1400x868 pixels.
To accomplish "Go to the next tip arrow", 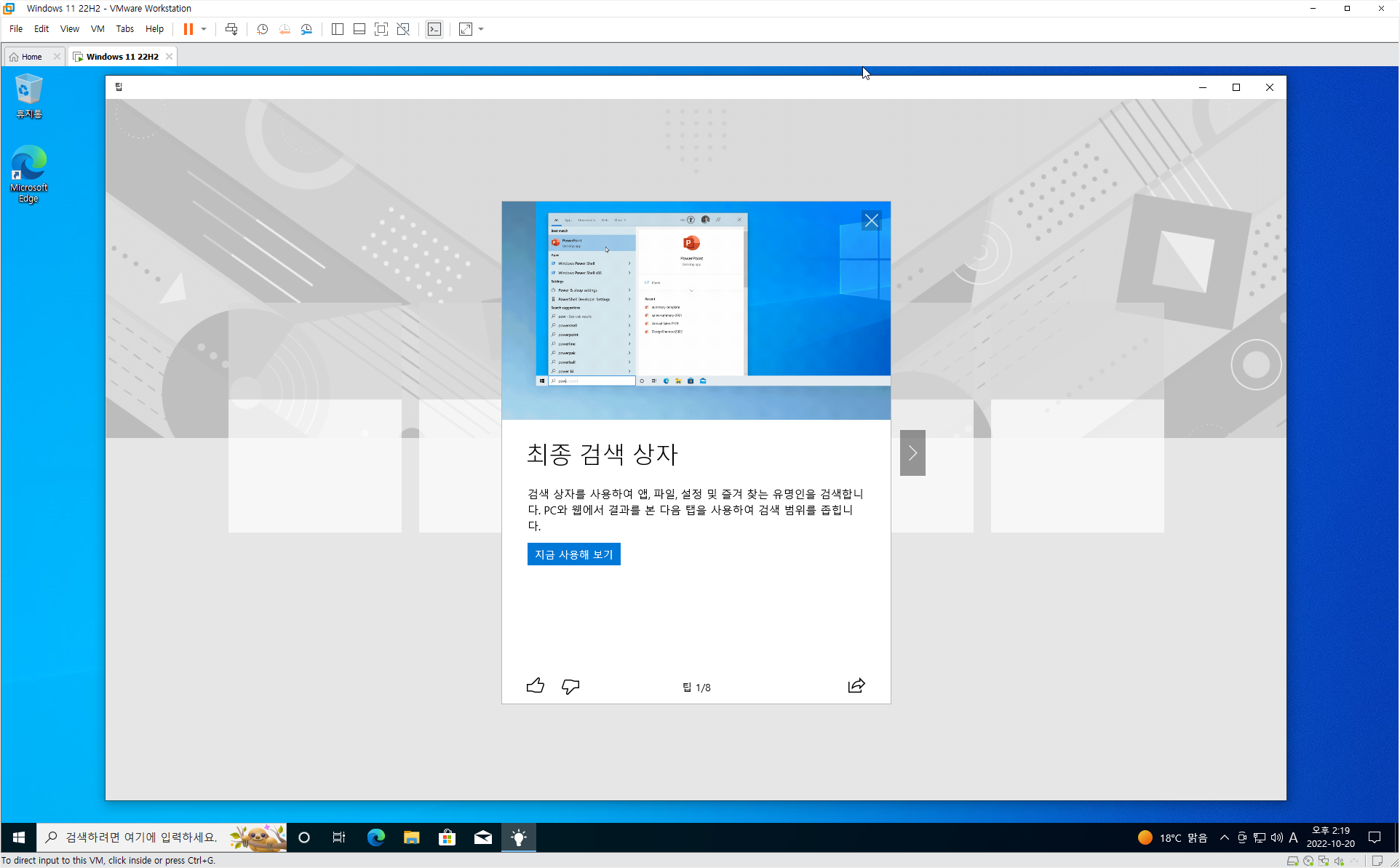I will pyautogui.click(x=912, y=453).
